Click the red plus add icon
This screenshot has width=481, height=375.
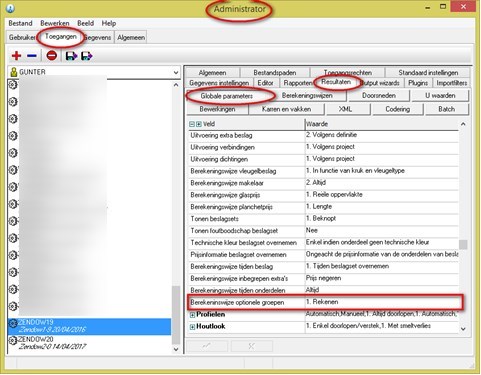(x=16, y=56)
